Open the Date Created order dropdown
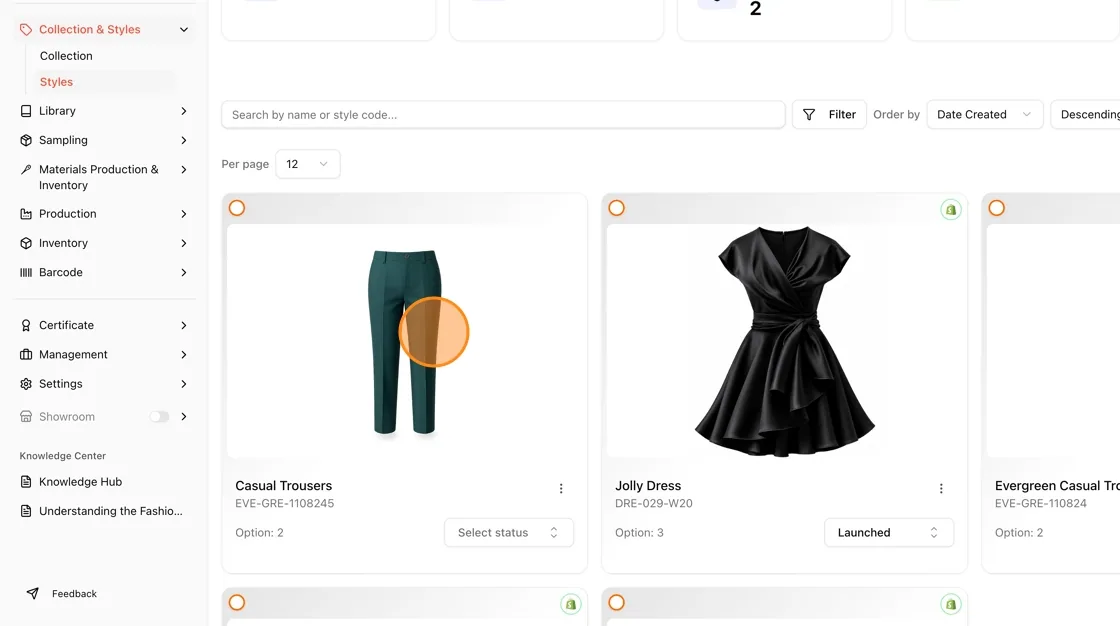Image resolution: width=1120 pixels, height=626 pixels. pos(984,114)
